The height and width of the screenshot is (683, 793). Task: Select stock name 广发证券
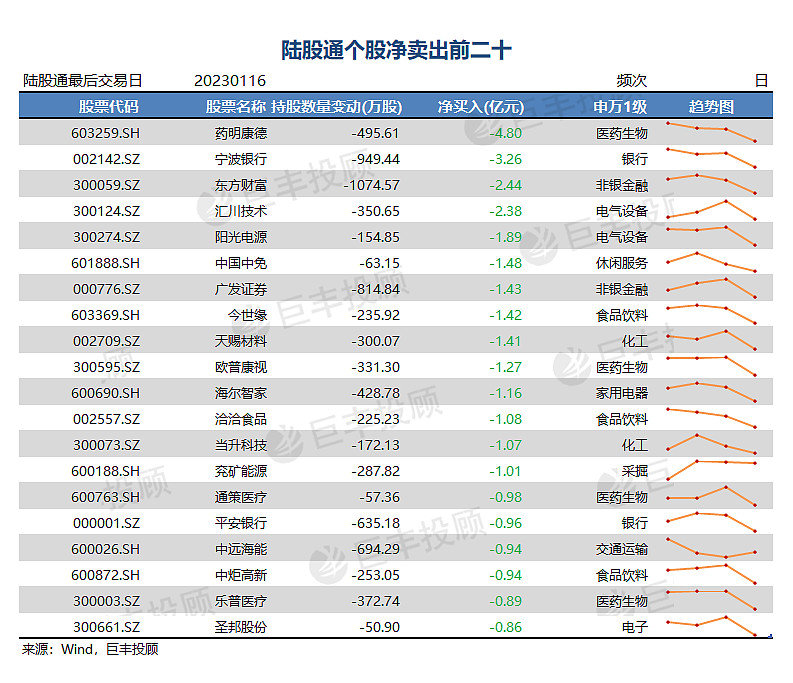241,289
